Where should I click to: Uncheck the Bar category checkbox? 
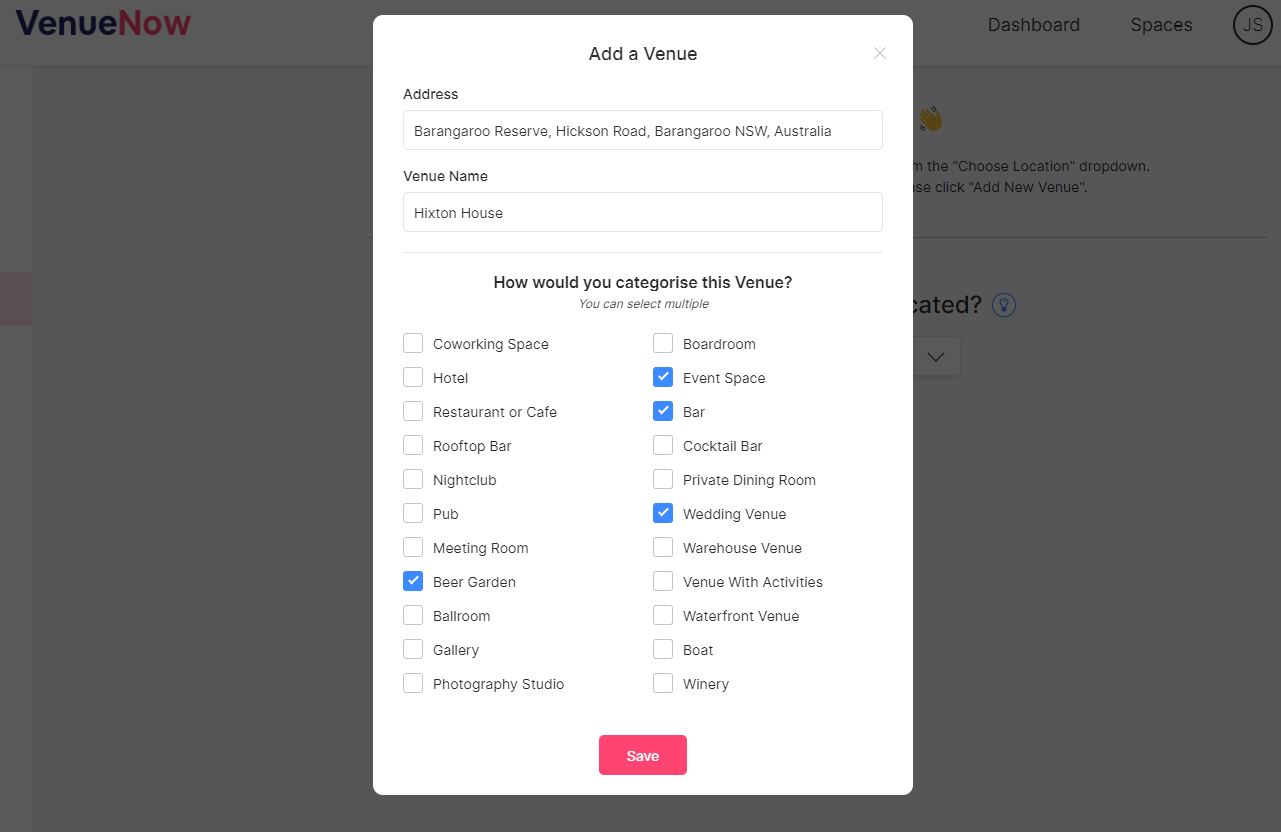pos(663,411)
